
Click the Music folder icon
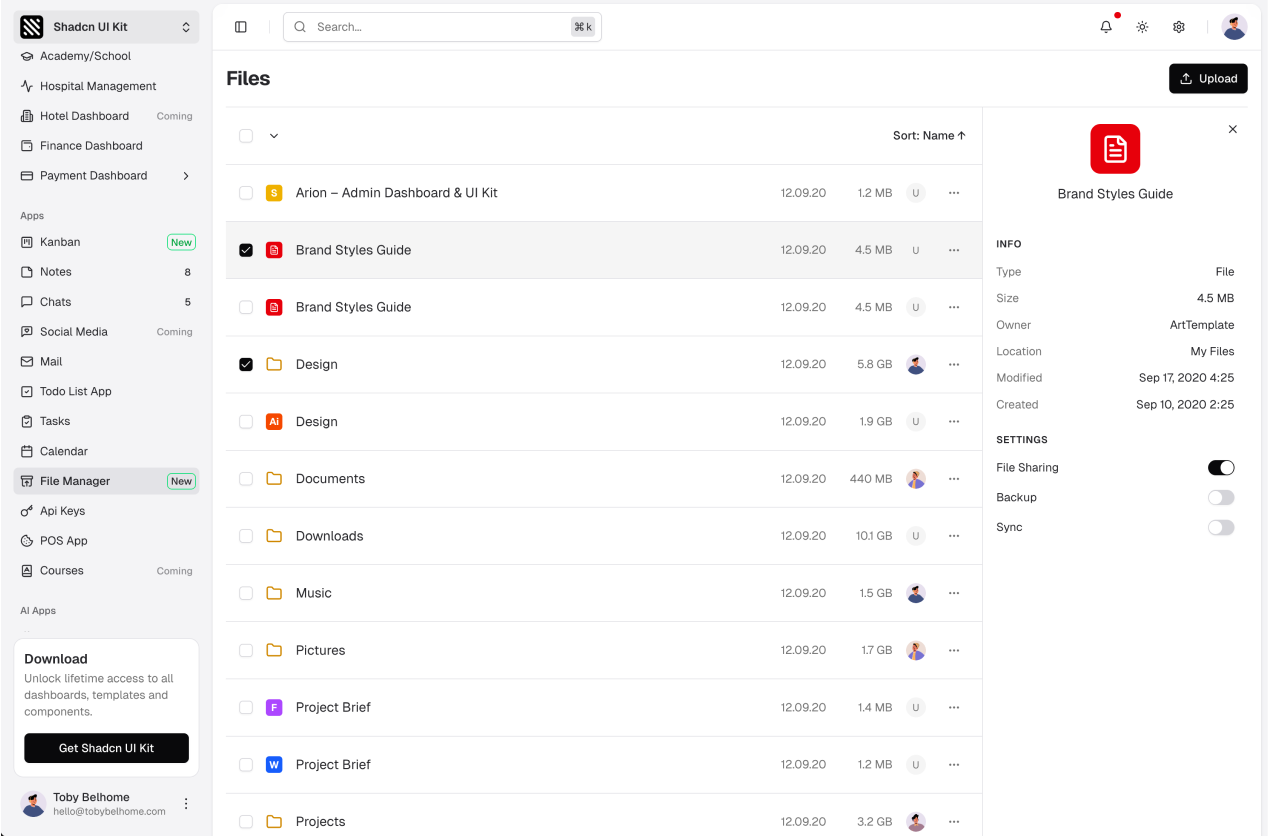[x=274, y=593]
